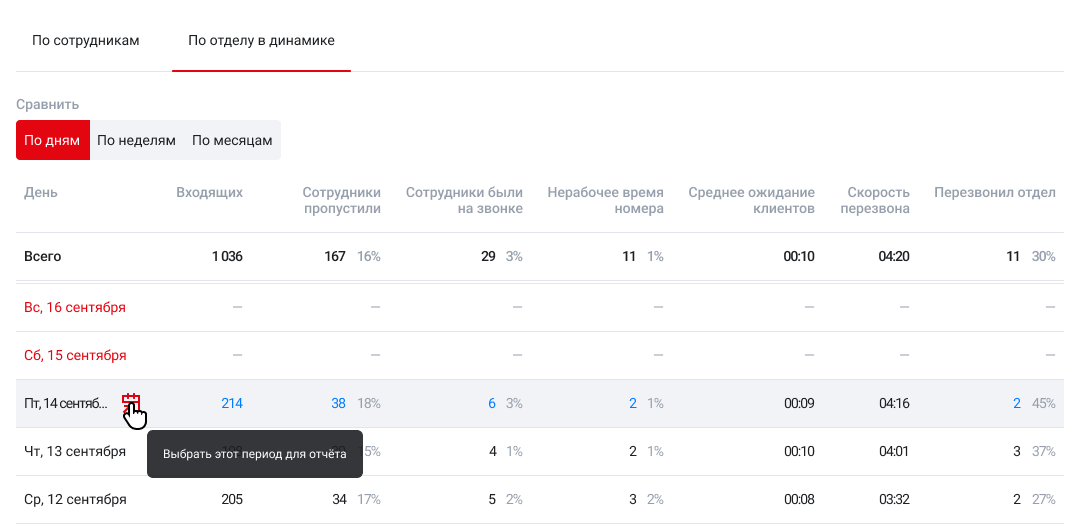Switch comparison to «По неделям»
Image resolution: width=1080 pixels, height=524 pixels.
point(136,140)
